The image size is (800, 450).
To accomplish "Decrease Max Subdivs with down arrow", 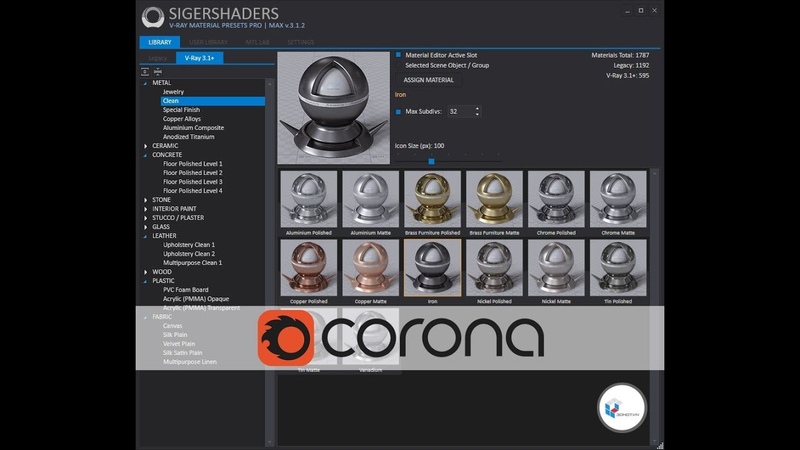I will (477, 114).
